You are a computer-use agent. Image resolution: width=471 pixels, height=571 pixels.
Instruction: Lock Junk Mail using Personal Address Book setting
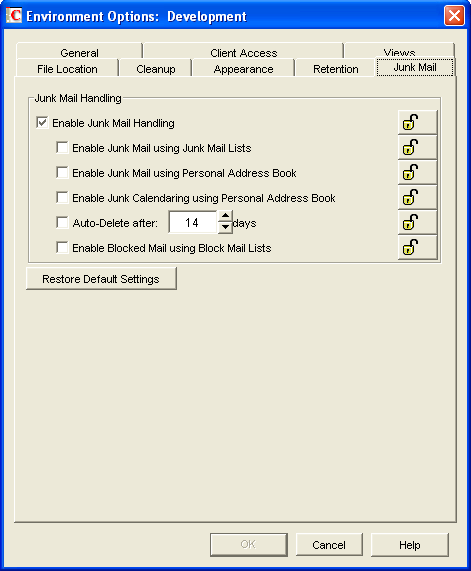[417, 172]
